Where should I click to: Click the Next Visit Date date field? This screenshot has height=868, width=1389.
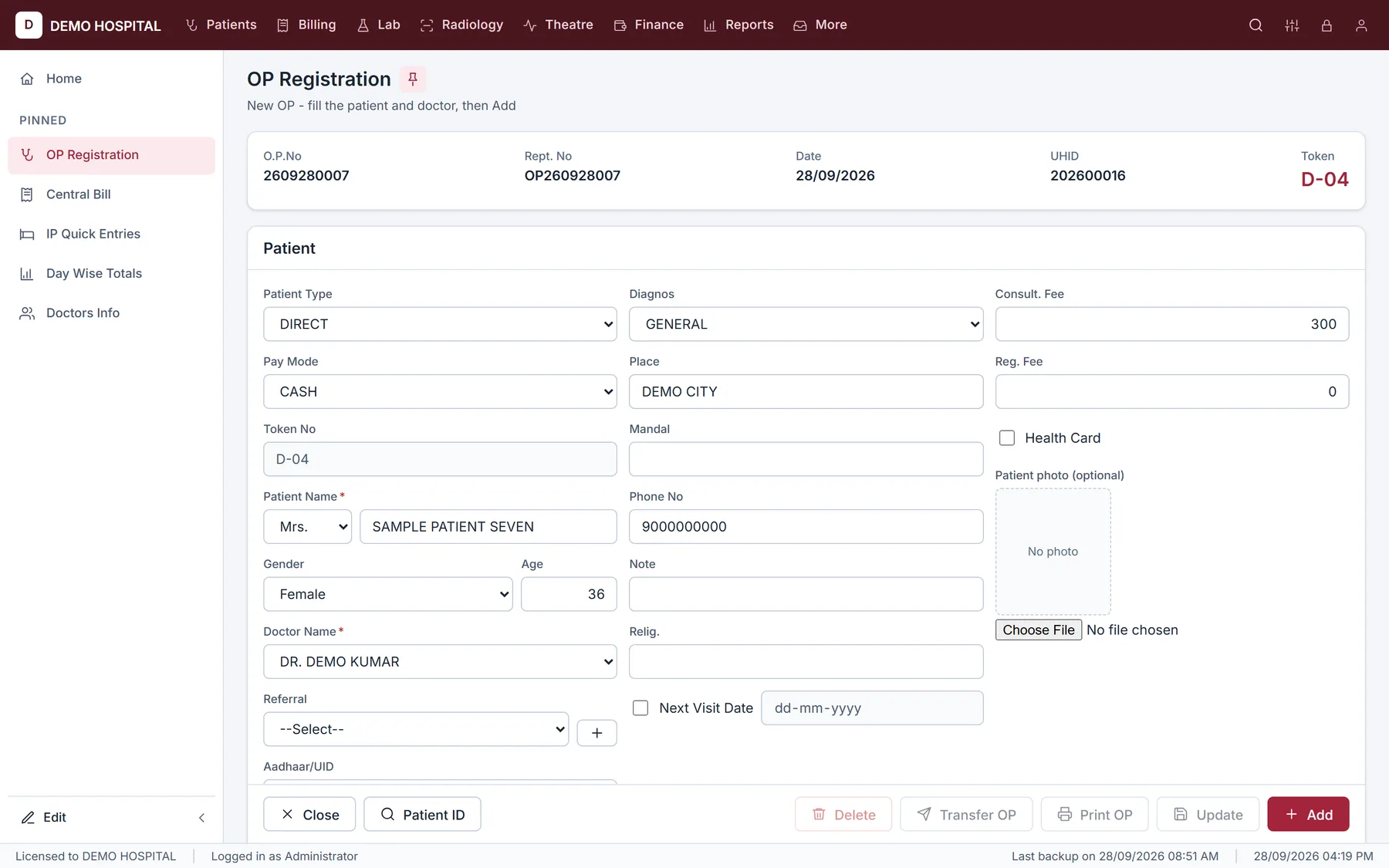[x=872, y=708]
